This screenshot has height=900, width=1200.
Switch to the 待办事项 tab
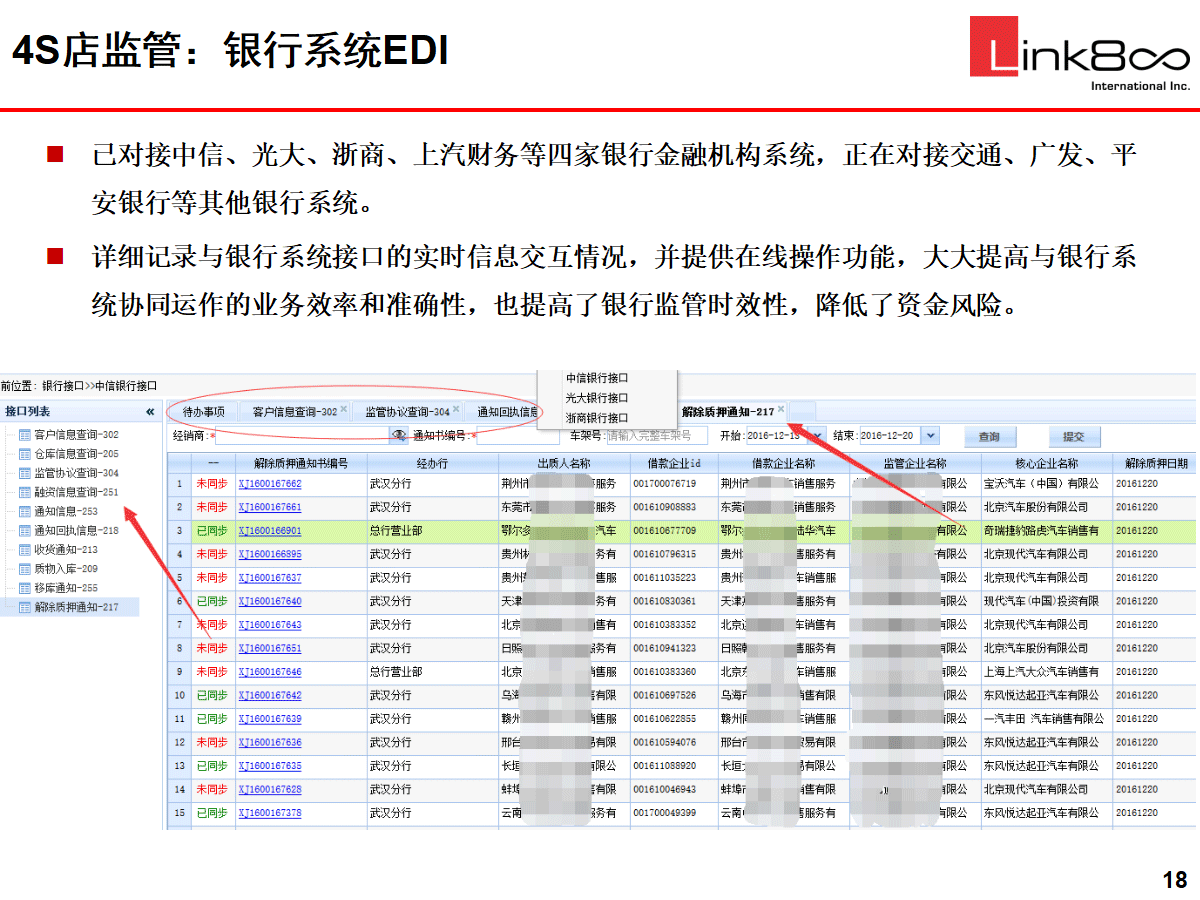203,411
